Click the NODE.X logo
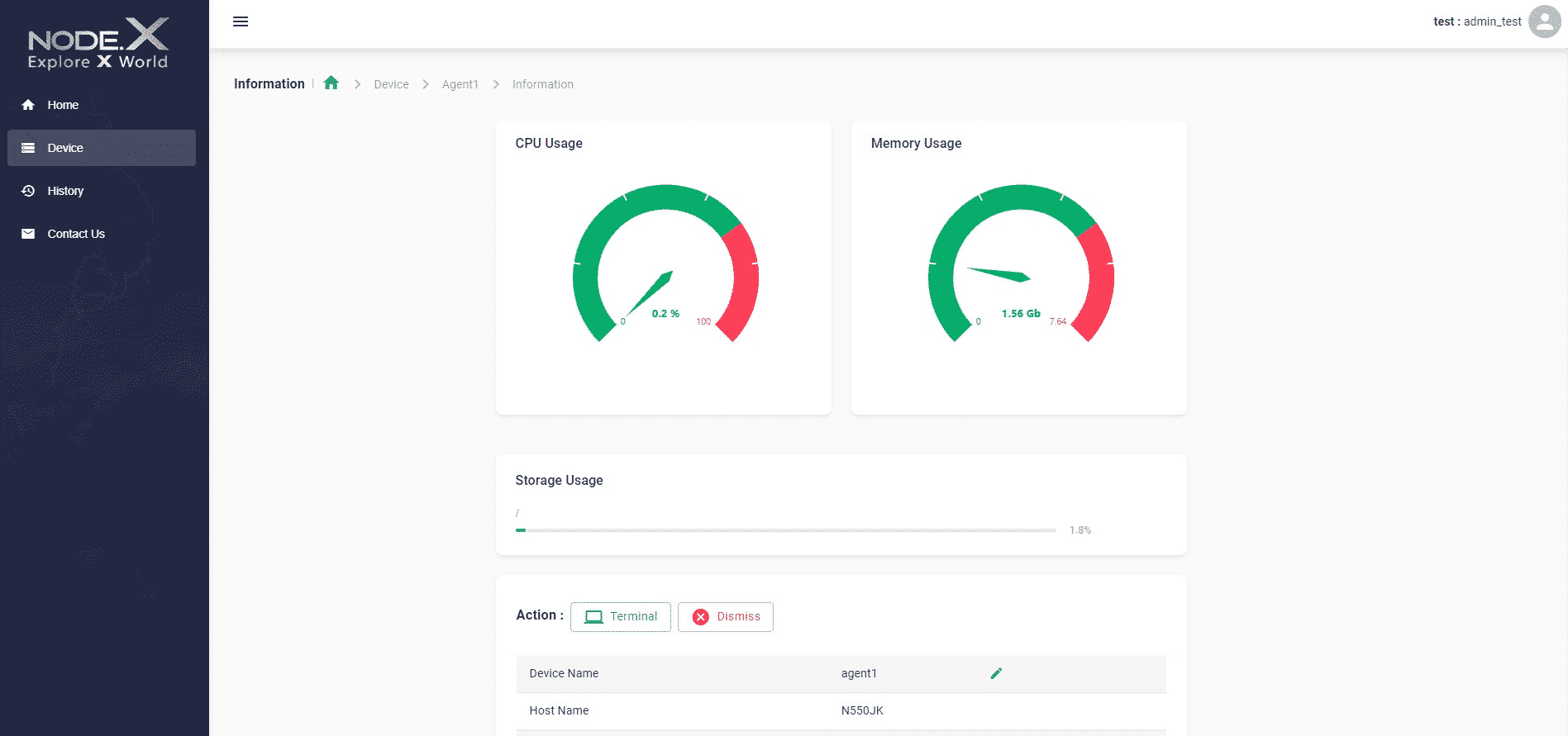 coord(98,44)
